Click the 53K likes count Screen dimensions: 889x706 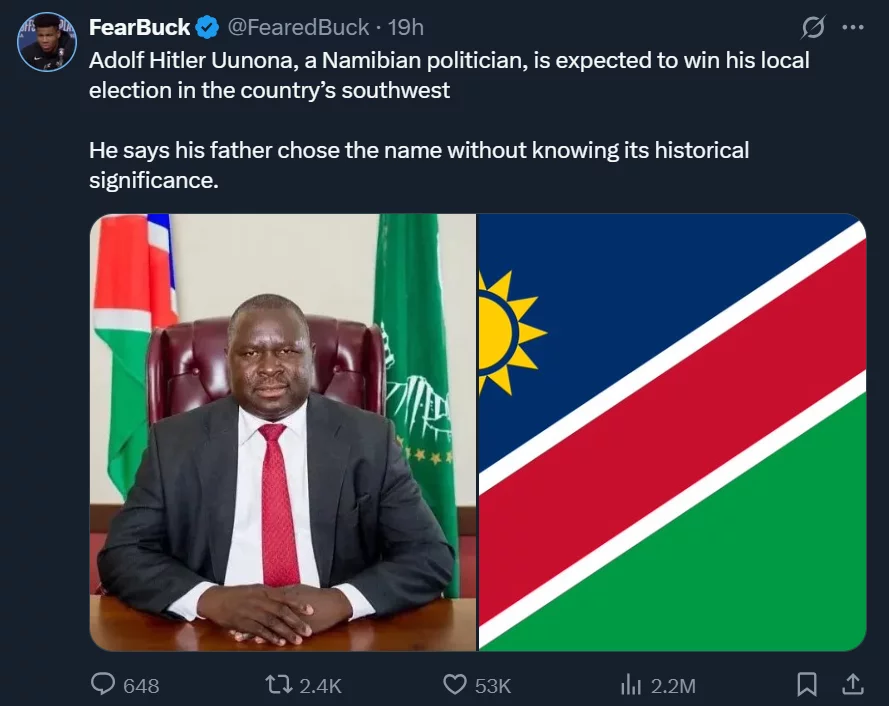tap(492, 685)
